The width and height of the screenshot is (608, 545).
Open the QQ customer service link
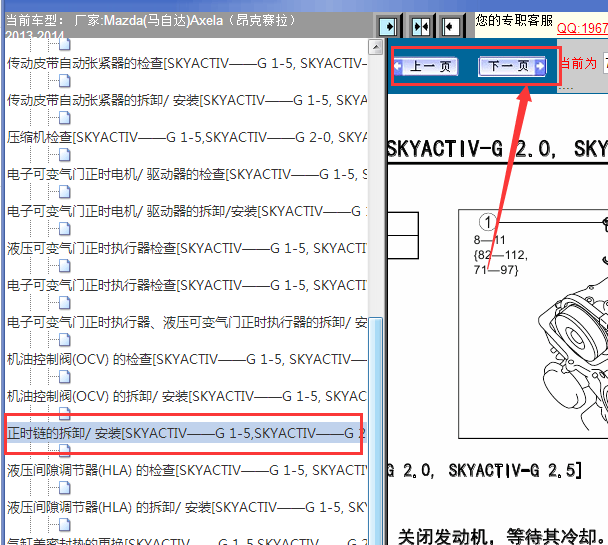(x=582, y=28)
